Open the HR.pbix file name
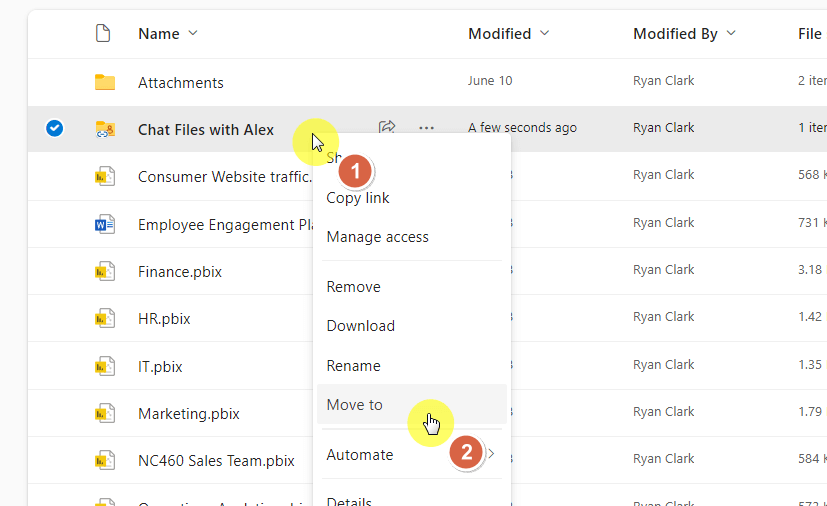The height and width of the screenshot is (506, 827). [x=164, y=319]
